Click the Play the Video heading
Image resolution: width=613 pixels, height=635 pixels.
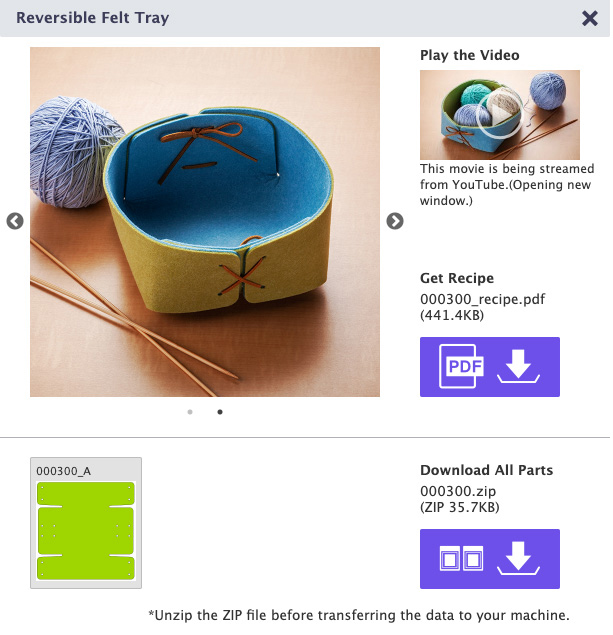tap(470, 55)
